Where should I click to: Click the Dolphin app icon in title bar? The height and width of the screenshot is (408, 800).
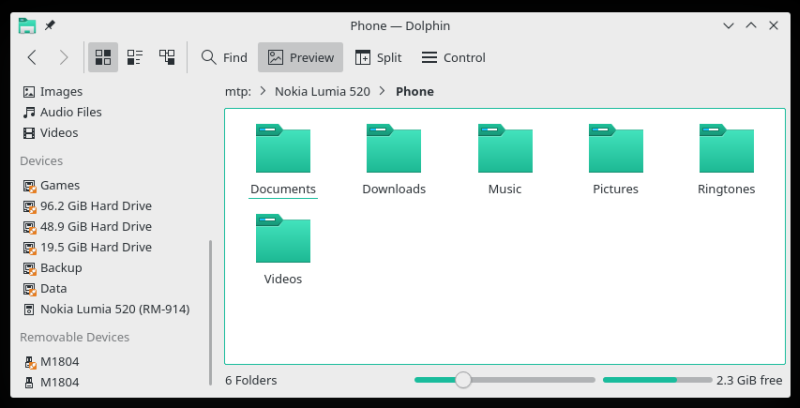[27, 26]
